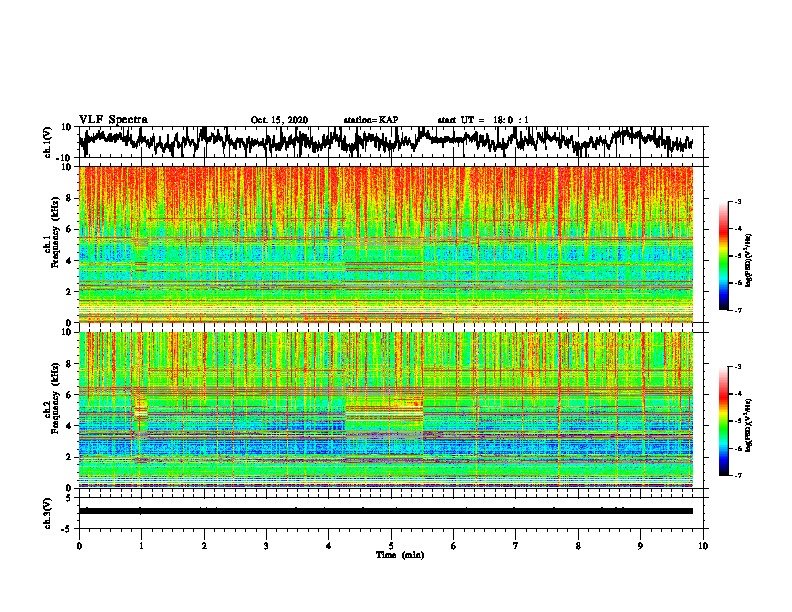
Task: Click the ch.1 voltage waveform trace
Action: [x=386, y=141]
